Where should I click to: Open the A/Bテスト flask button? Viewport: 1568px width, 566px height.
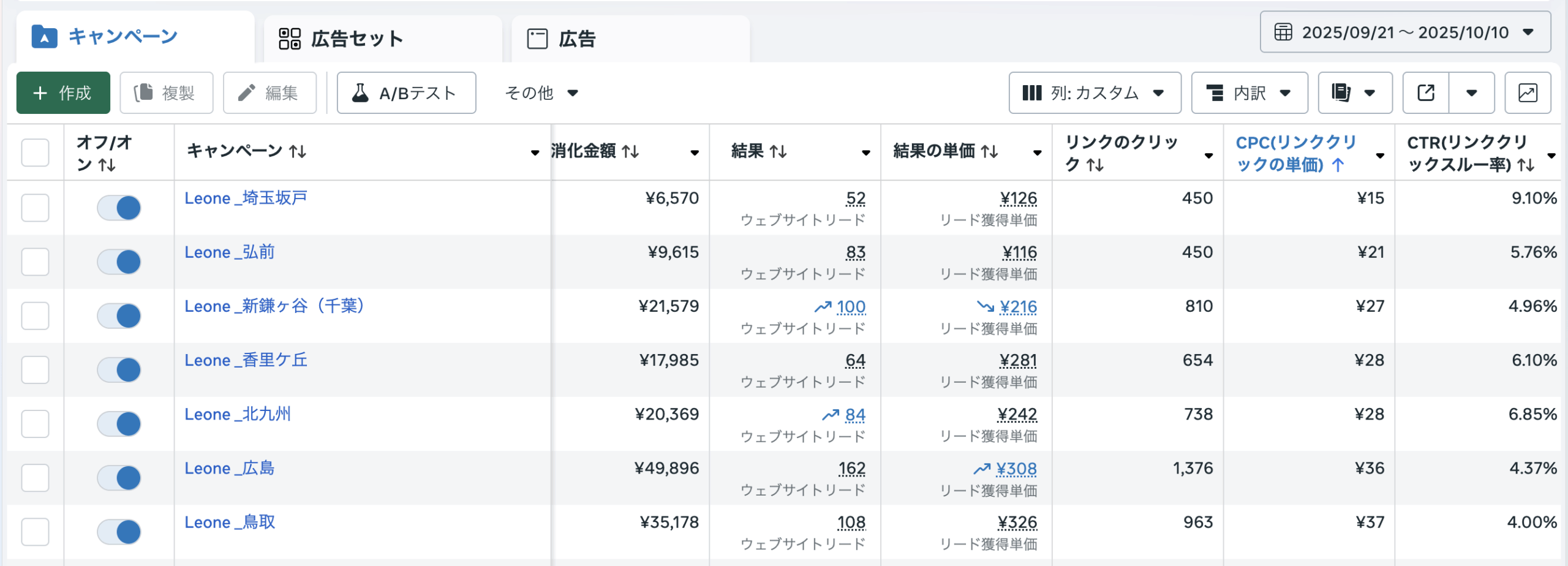tap(406, 93)
